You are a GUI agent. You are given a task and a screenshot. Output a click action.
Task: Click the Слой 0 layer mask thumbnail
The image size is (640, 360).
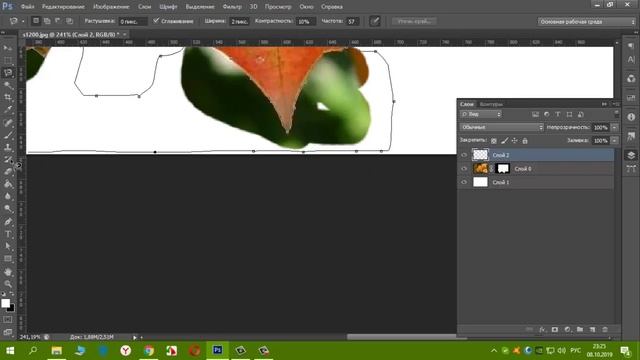point(503,168)
